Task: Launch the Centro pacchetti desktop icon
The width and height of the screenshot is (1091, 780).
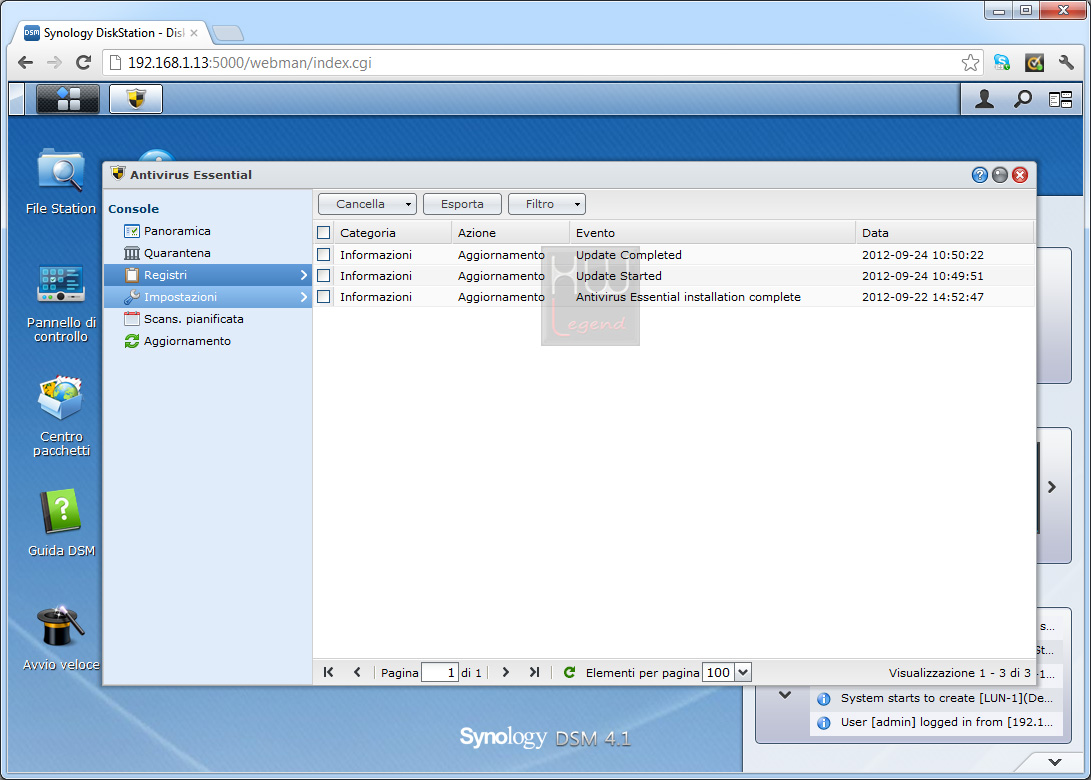Action: (x=61, y=416)
